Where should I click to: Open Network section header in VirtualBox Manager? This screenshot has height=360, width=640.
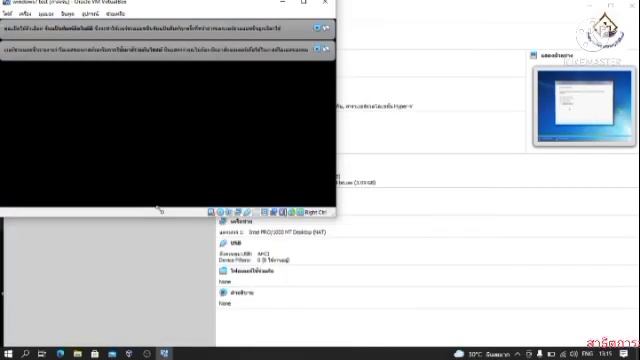click(x=241, y=221)
